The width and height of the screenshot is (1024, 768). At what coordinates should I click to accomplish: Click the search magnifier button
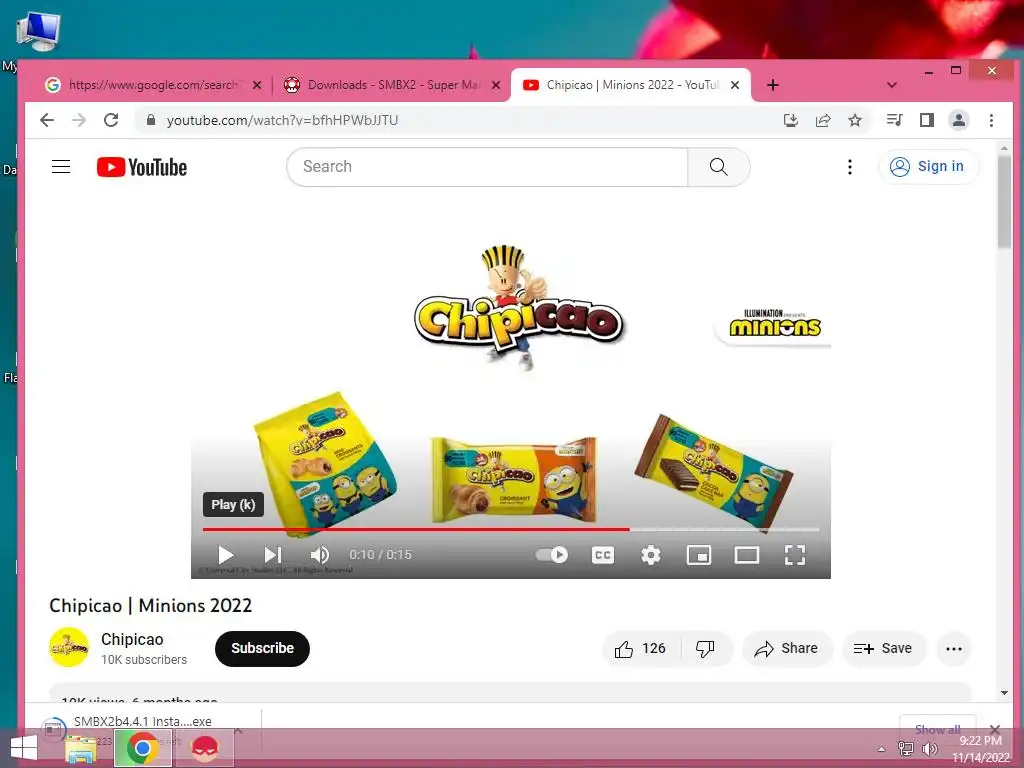718,167
